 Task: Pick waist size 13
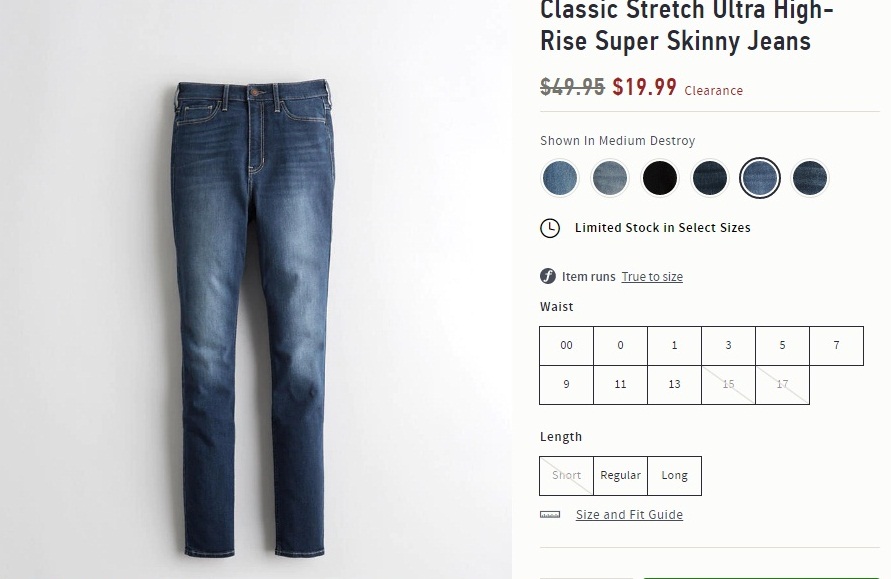[675, 385]
